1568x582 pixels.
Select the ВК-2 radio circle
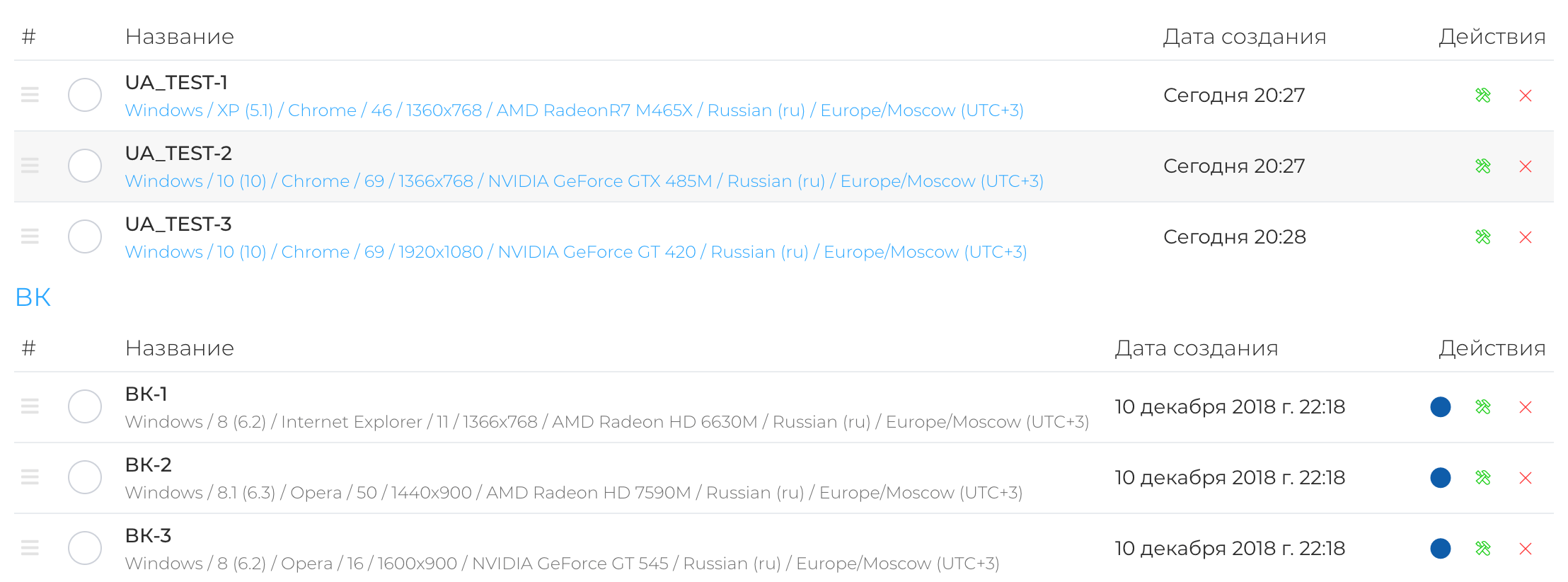coord(85,477)
